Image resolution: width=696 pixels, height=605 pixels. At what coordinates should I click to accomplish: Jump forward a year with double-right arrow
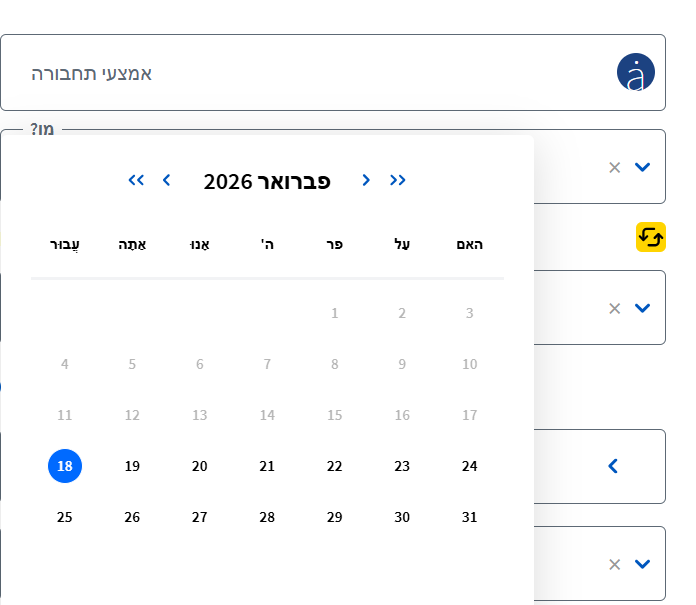pyautogui.click(x=397, y=180)
